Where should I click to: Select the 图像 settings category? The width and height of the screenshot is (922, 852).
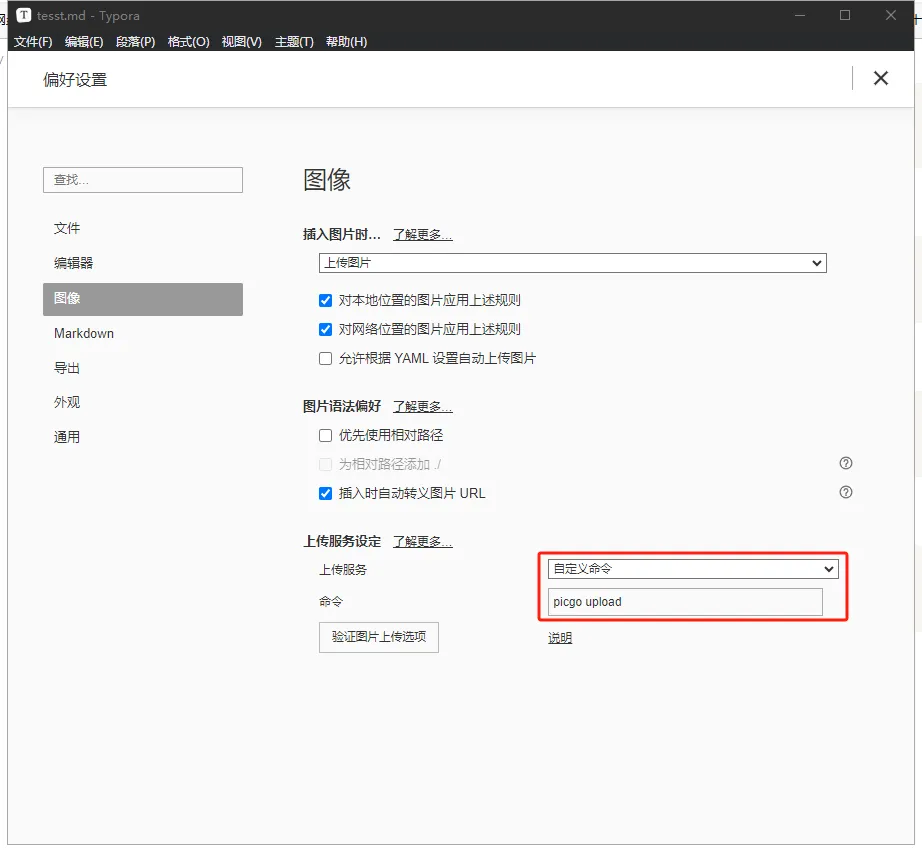coord(143,299)
